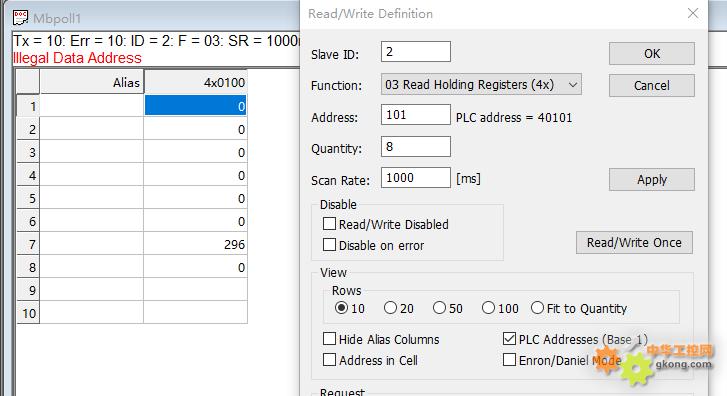The height and width of the screenshot is (396, 727).
Task: Select Fit to Quantity radio button
Action: (x=537, y=308)
